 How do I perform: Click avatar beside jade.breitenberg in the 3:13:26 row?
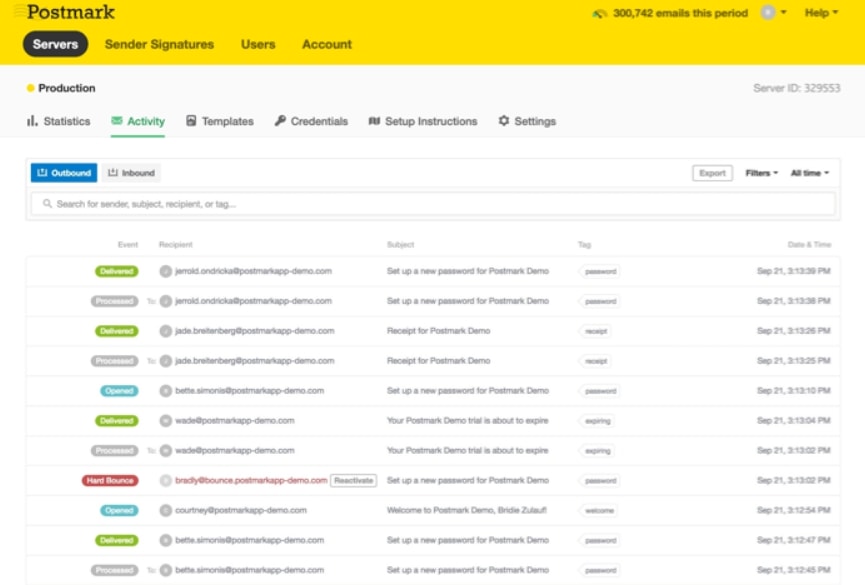tap(165, 331)
